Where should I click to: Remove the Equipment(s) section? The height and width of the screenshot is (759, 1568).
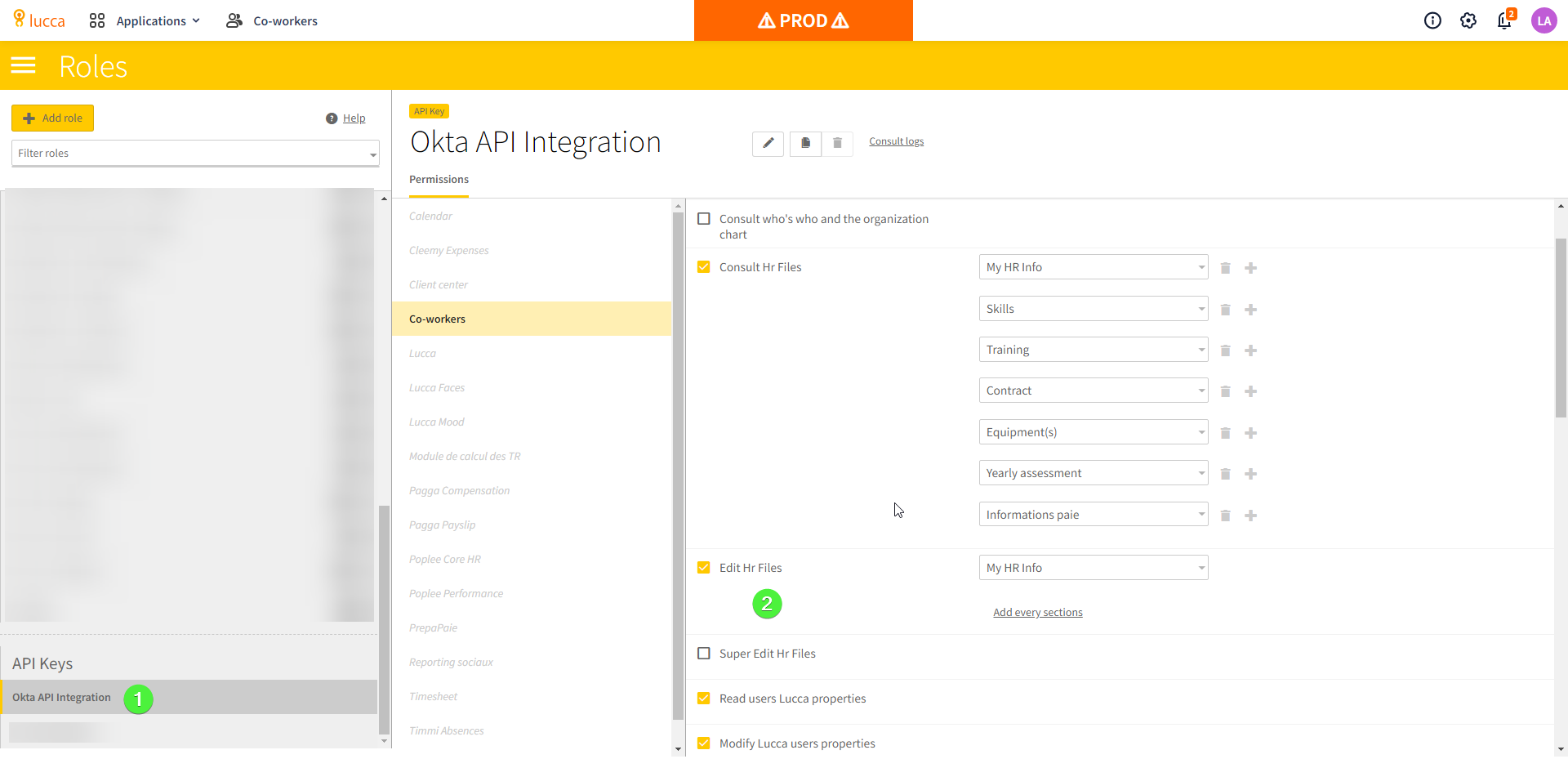click(1225, 433)
